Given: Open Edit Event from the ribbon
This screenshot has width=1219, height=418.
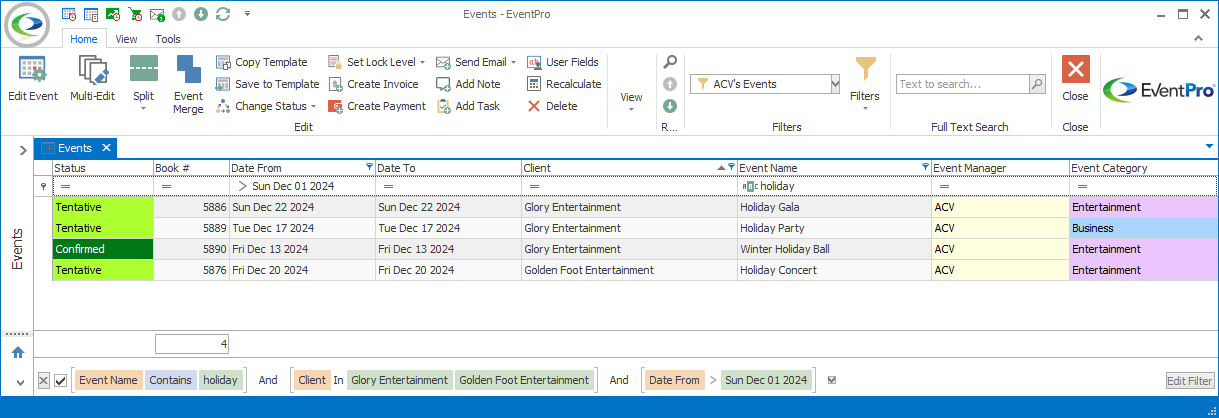Looking at the screenshot, I should pyautogui.click(x=33, y=80).
